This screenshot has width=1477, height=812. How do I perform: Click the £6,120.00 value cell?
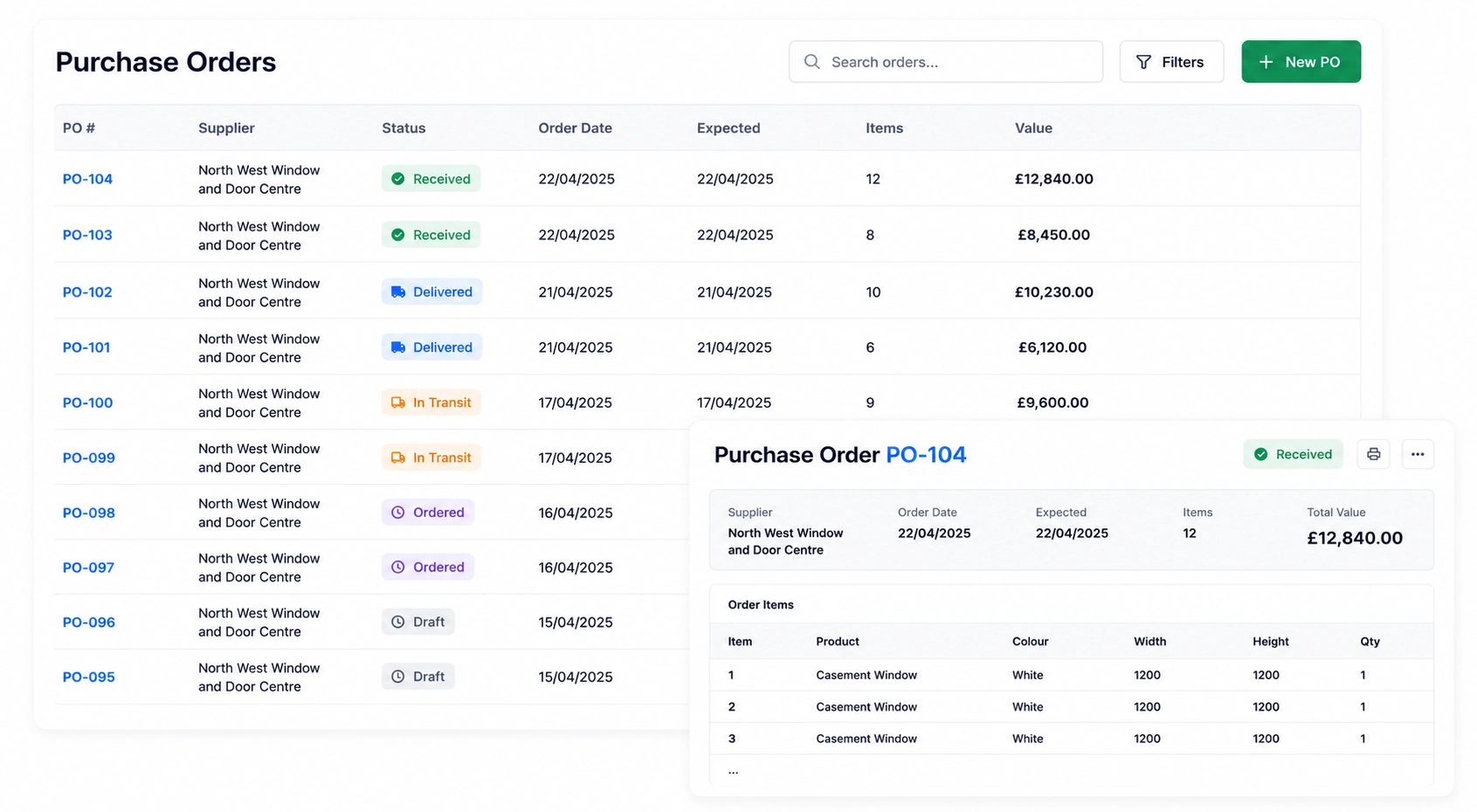point(1053,348)
